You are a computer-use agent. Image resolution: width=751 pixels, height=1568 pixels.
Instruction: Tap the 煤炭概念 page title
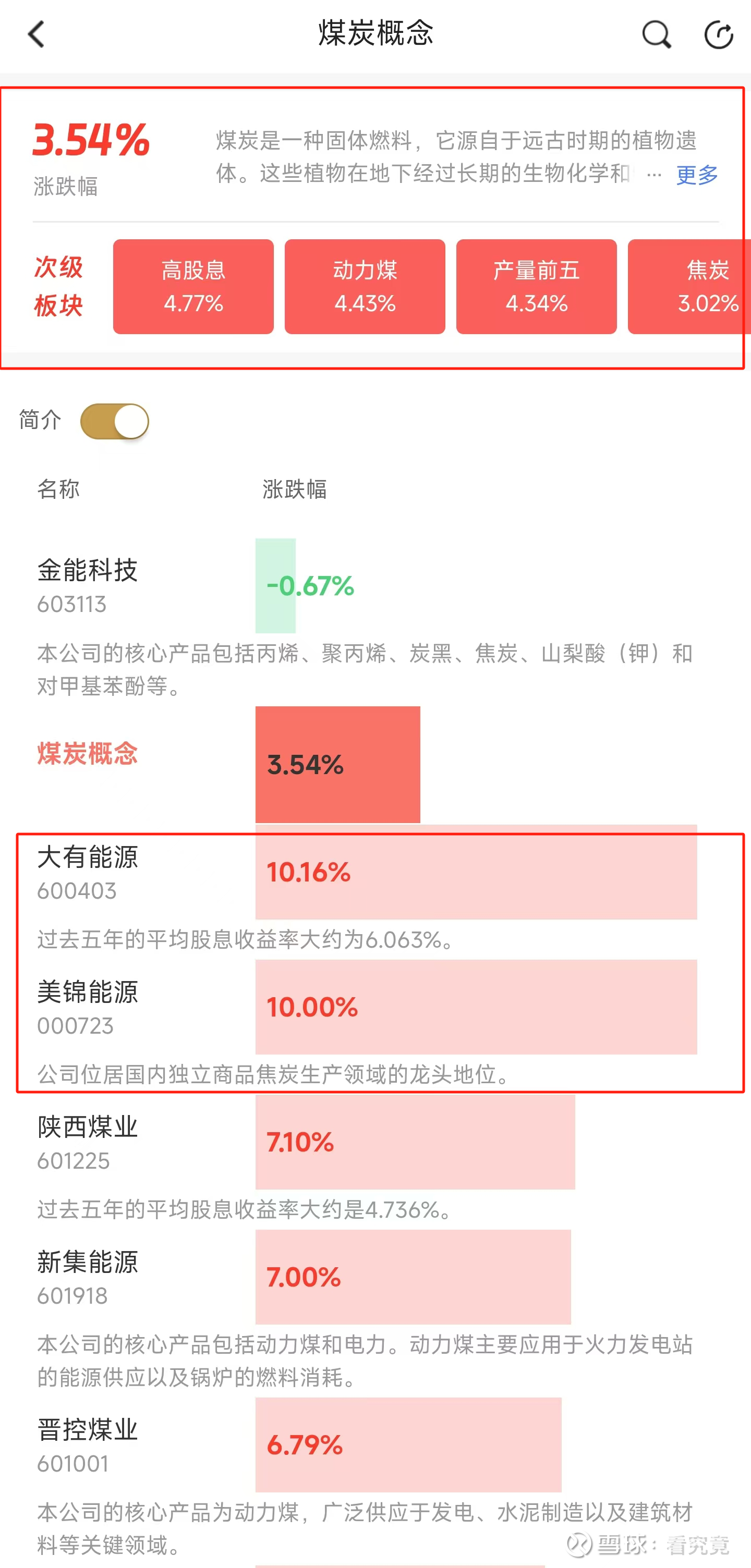pos(375,33)
